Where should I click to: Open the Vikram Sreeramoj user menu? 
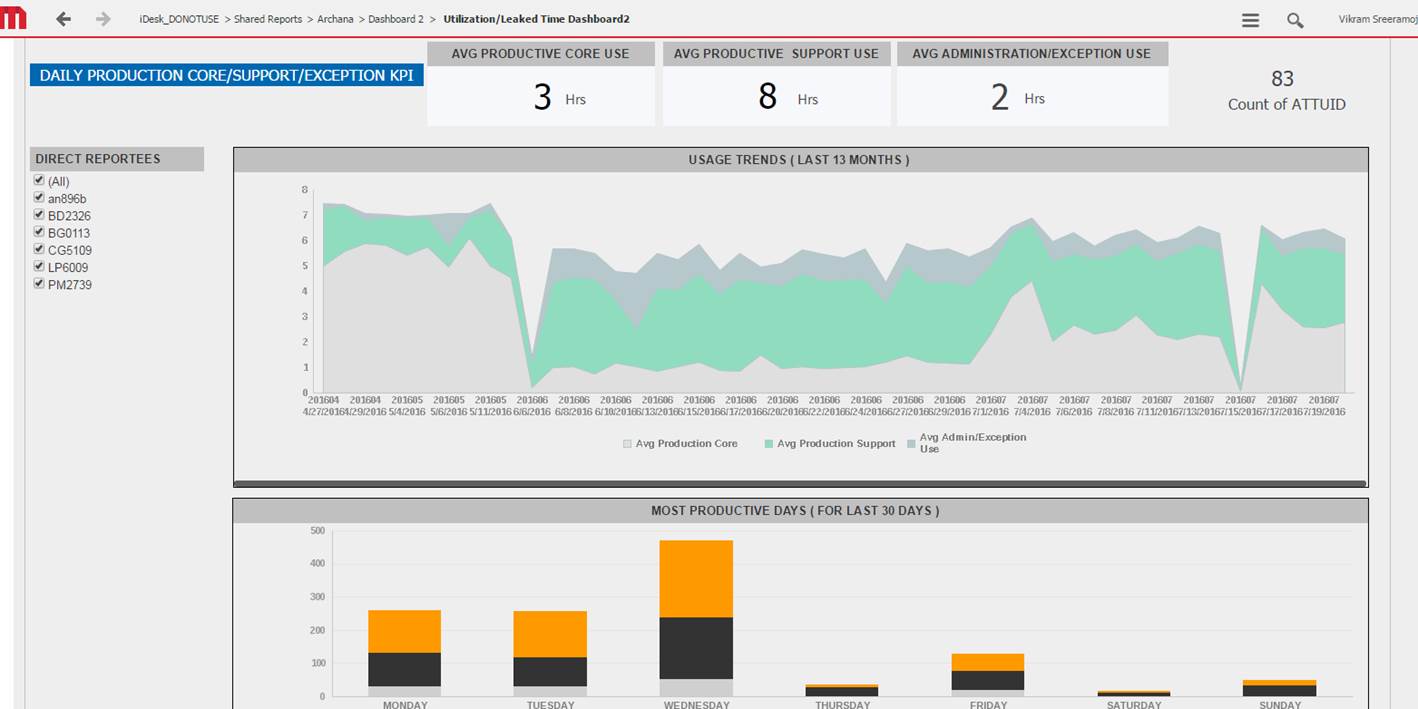point(1377,19)
